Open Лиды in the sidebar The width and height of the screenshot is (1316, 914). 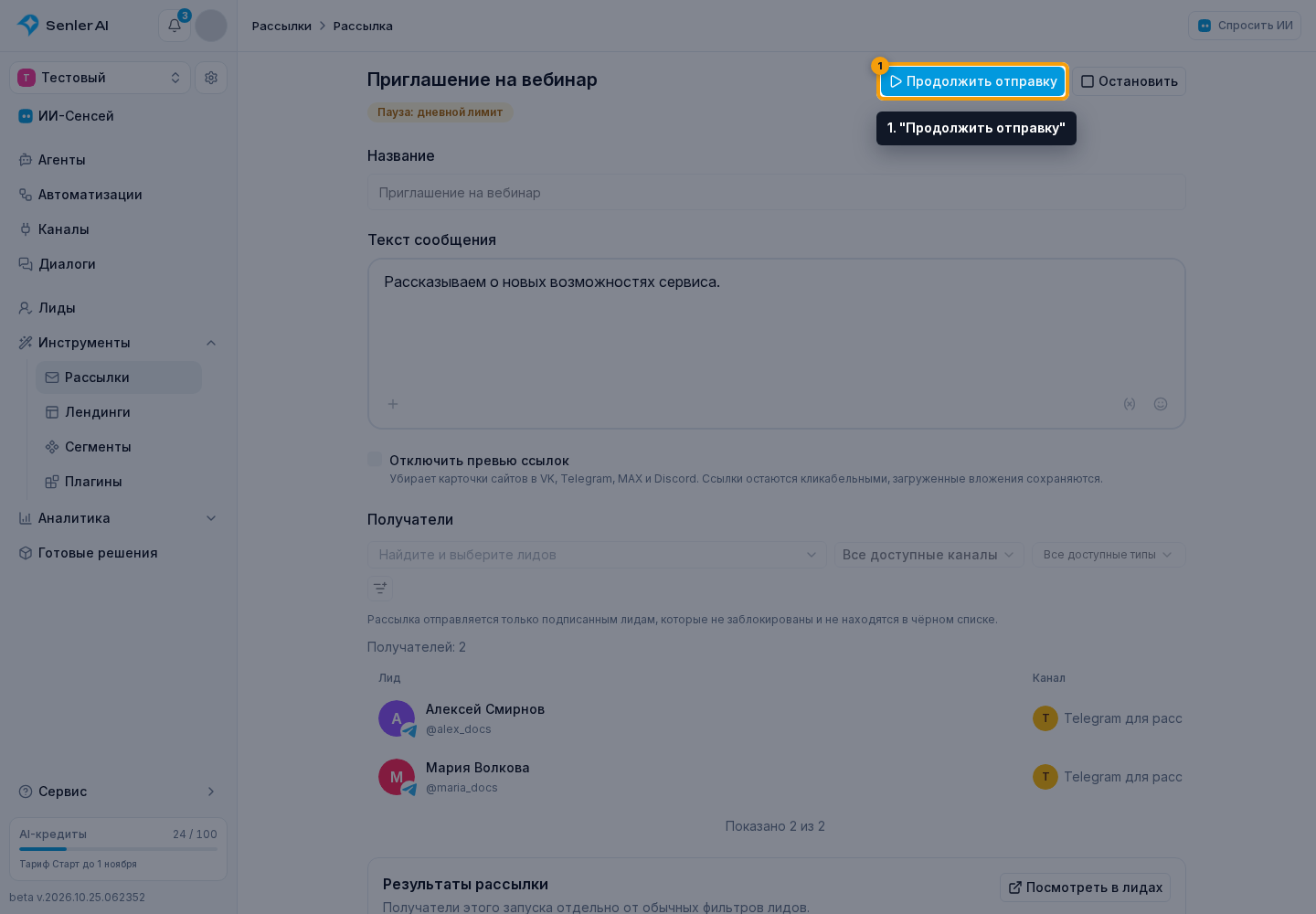click(x=118, y=308)
